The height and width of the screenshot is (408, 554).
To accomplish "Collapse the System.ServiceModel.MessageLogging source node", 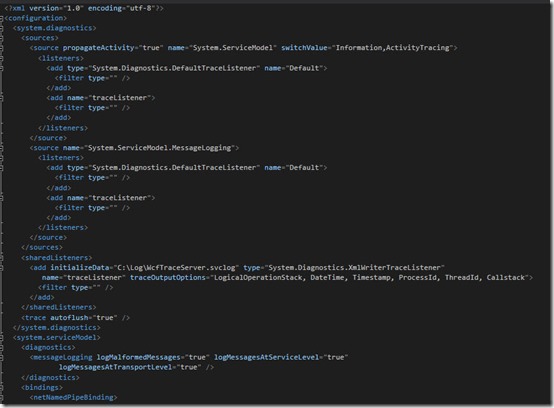I will click(1, 148).
